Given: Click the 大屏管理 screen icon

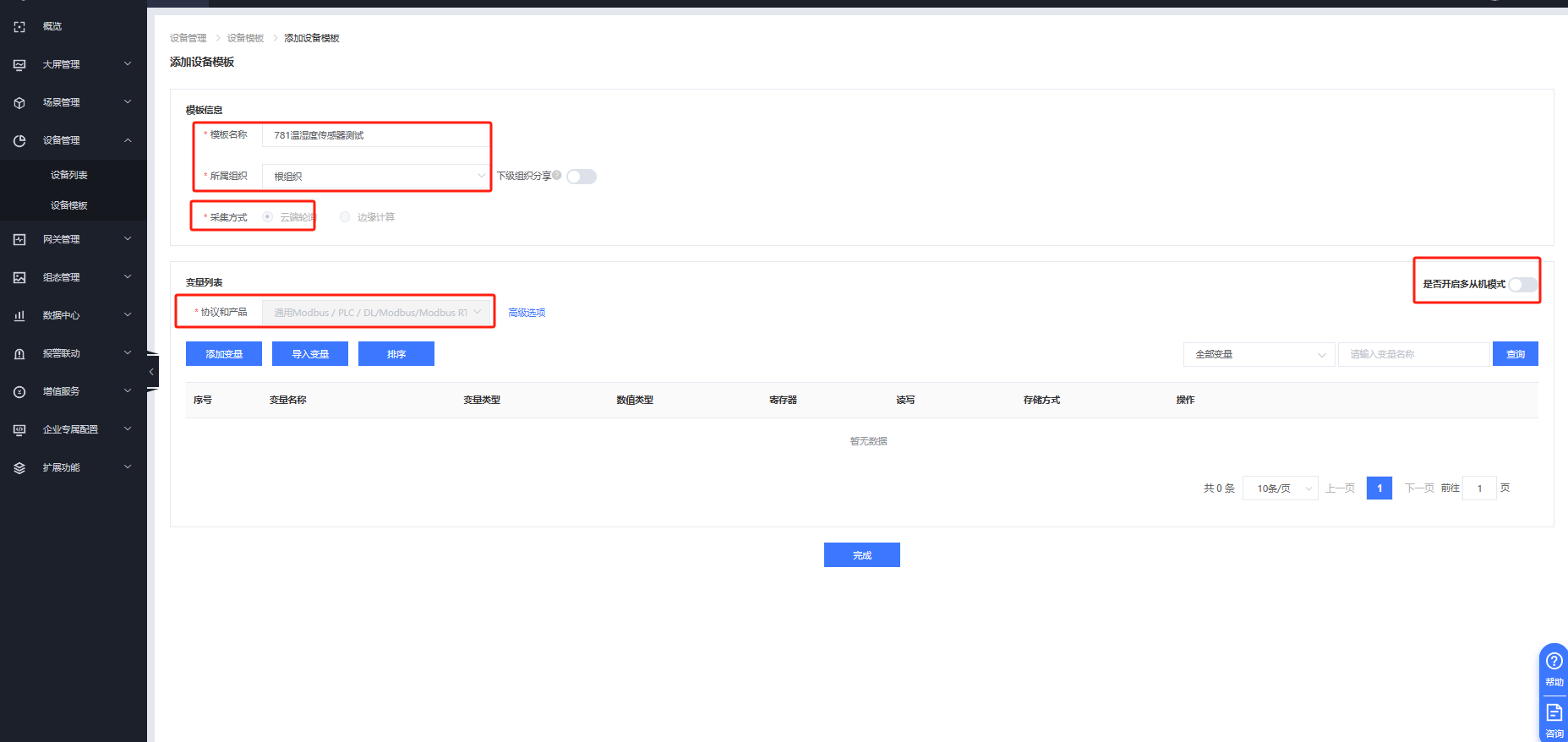Looking at the screenshot, I should tap(19, 65).
